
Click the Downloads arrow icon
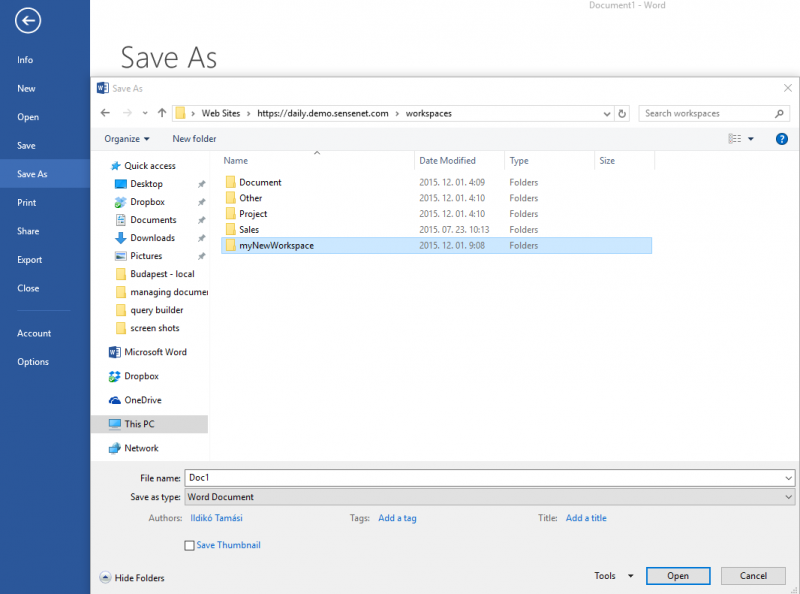[120, 238]
